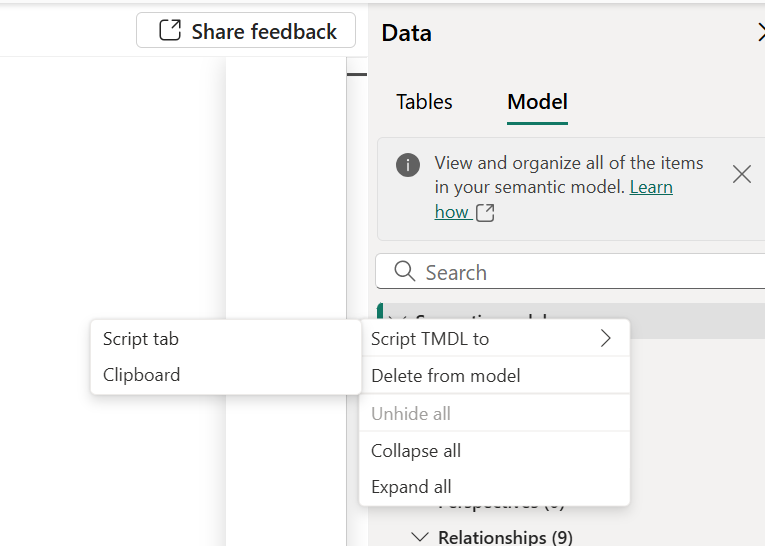The width and height of the screenshot is (765, 546).
Task: Close the Data pane
Action: click(x=760, y=33)
